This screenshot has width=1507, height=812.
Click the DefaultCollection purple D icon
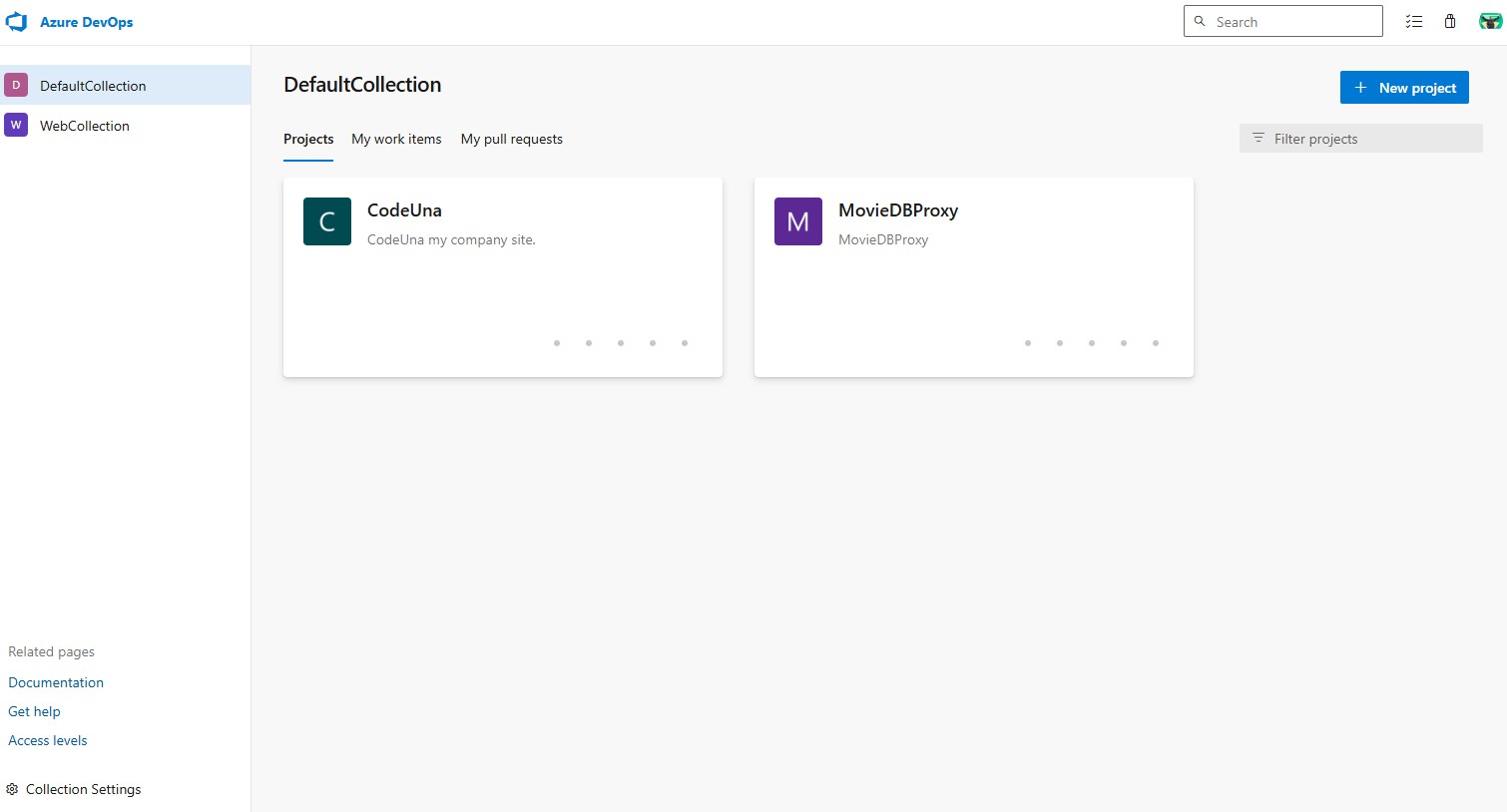click(x=16, y=85)
